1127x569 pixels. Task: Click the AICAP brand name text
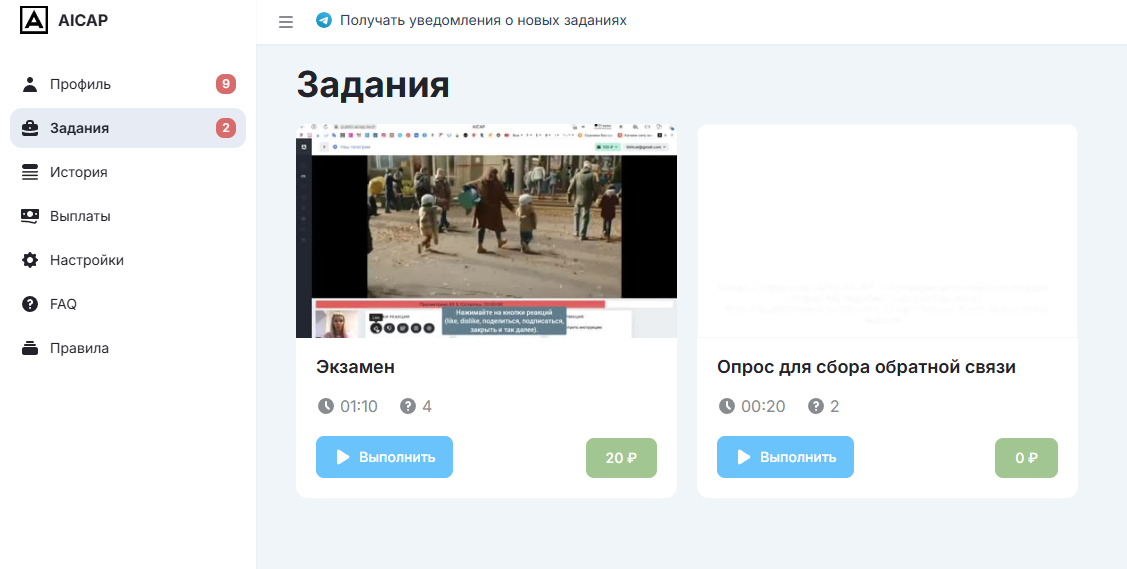(83, 20)
